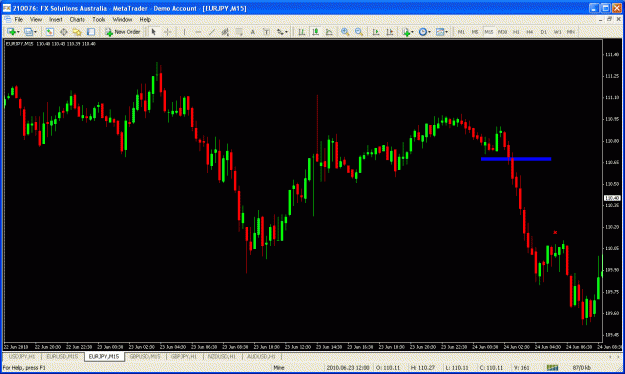Open the Market Watch window icon
625x374 pixels.
point(49,32)
